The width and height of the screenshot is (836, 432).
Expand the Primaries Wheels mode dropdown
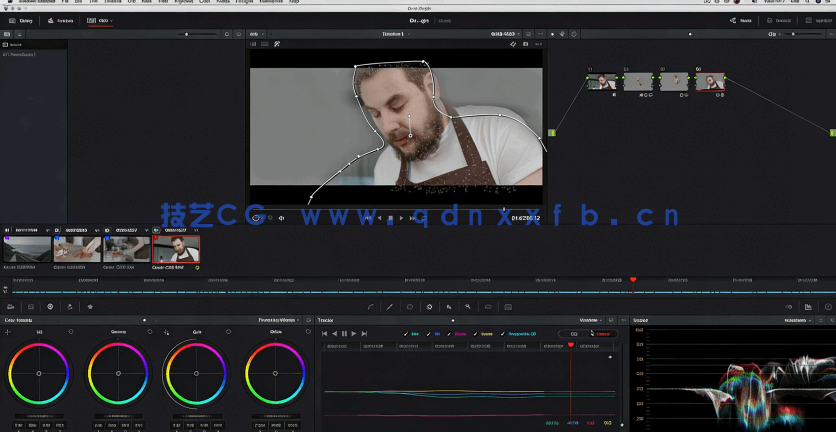[x=280, y=320]
